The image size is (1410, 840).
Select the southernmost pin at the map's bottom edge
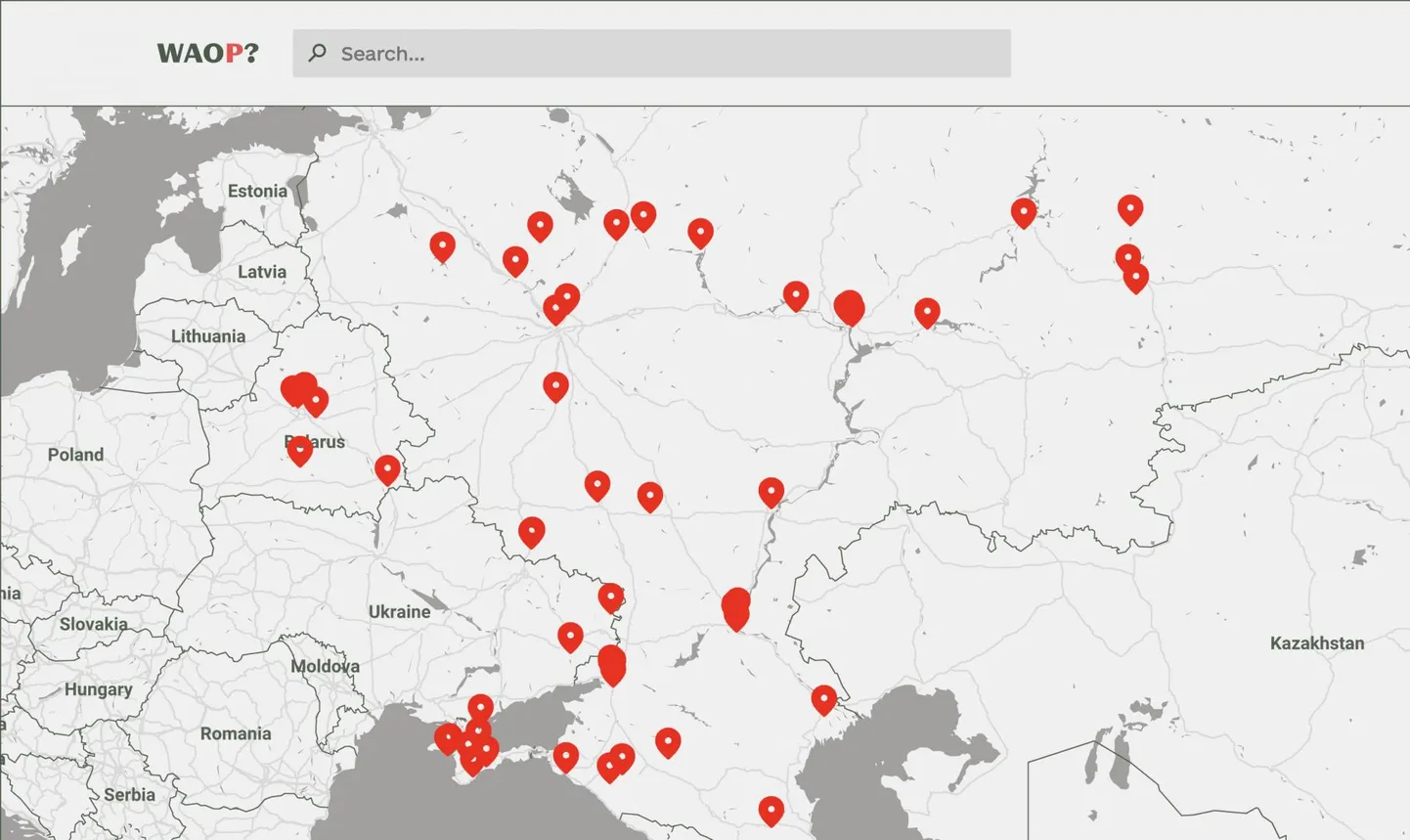tap(771, 811)
